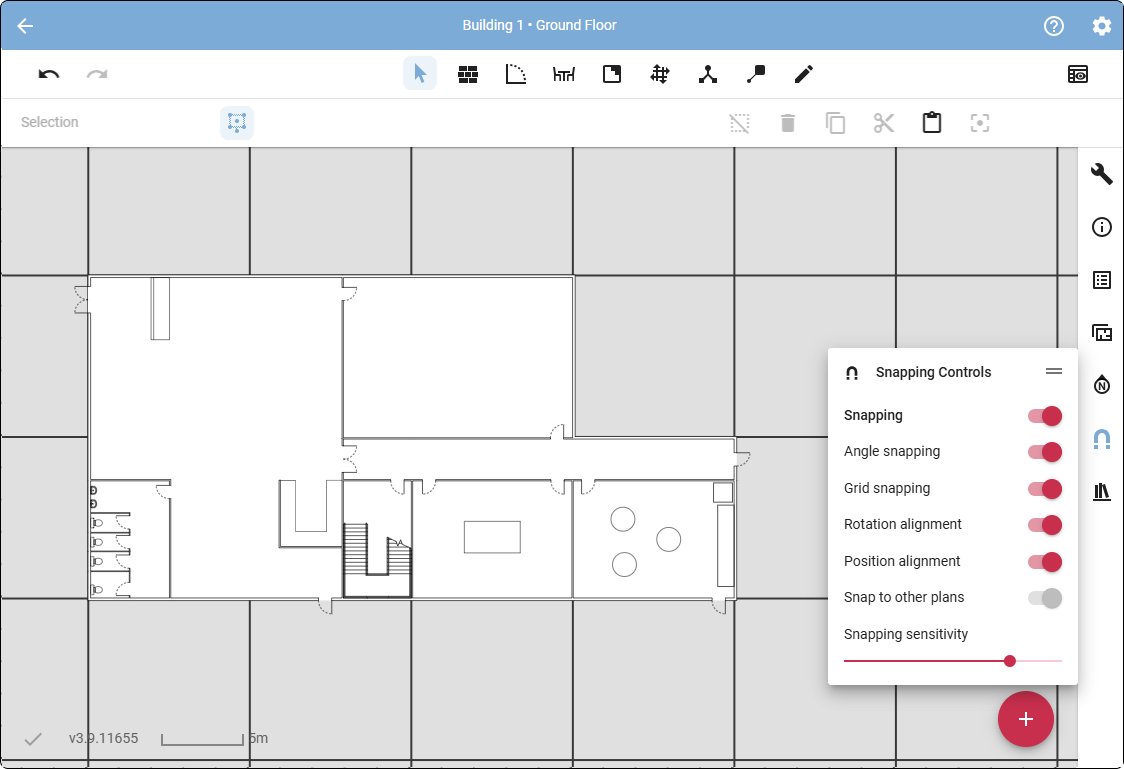The height and width of the screenshot is (769, 1124).
Task: Select the rectangular table in middle room
Action: (x=492, y=537)
